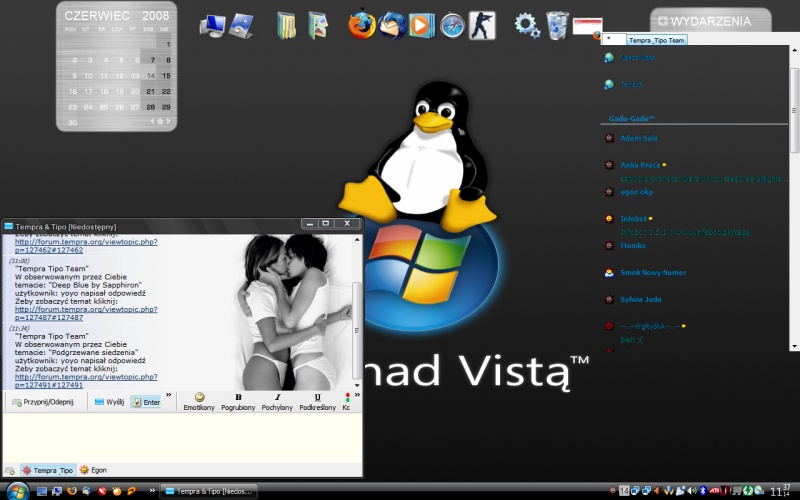Image resolution: width=800 pixels, height=500 pixels.
Task: Select contact Anka Praca
Action: click(640, 165)
